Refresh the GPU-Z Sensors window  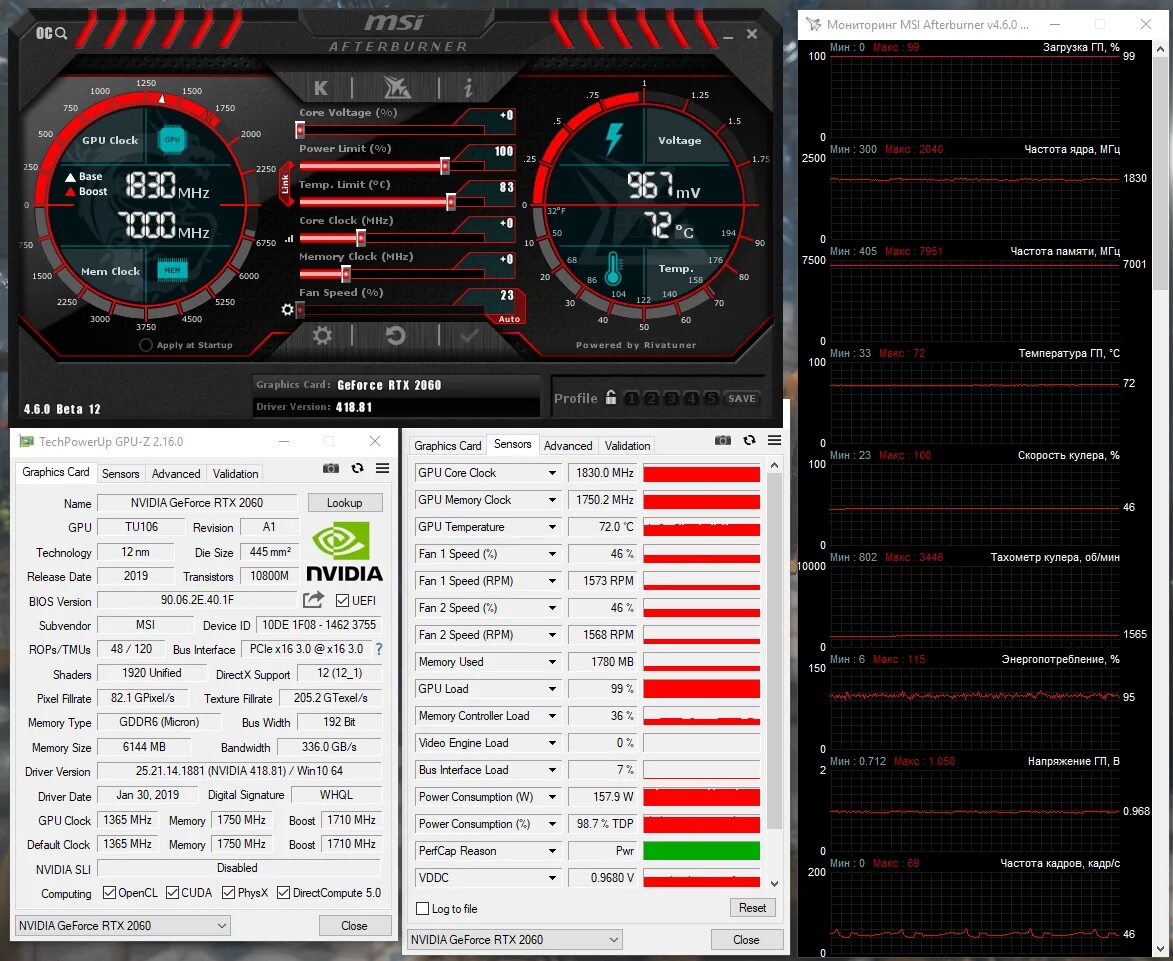pos(750,440)
